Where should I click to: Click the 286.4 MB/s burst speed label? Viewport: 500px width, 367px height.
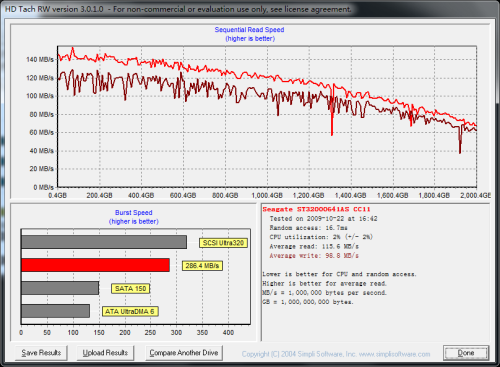202,266
